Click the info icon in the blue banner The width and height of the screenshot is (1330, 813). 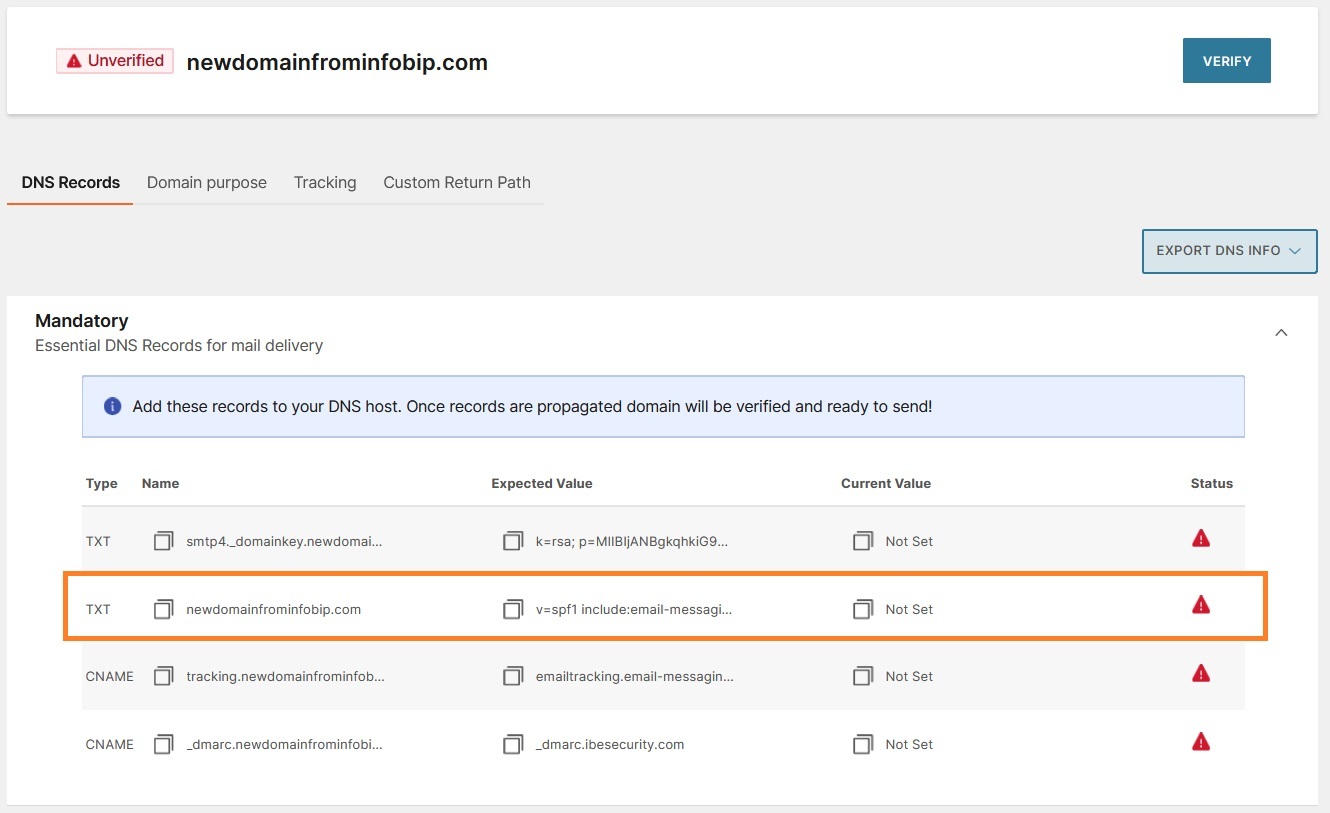[113, 407]
